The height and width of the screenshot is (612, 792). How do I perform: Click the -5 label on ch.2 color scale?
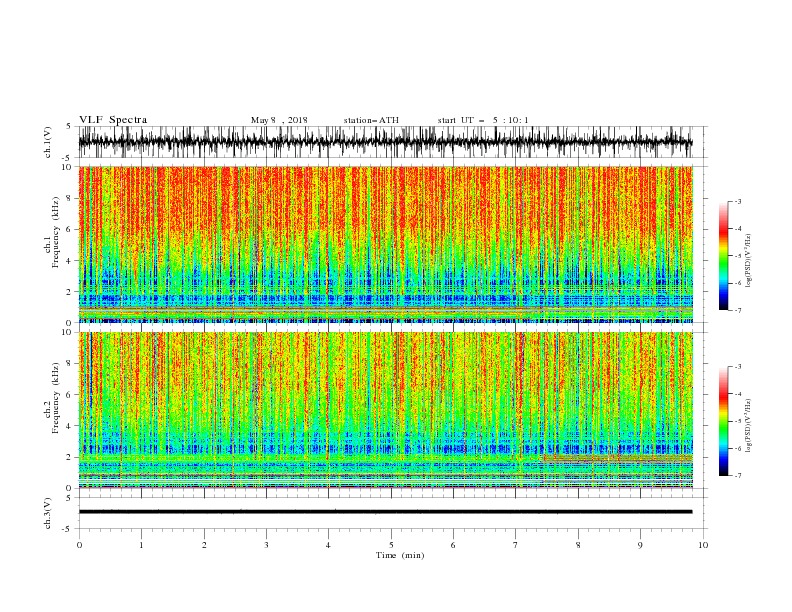(738, 421)
